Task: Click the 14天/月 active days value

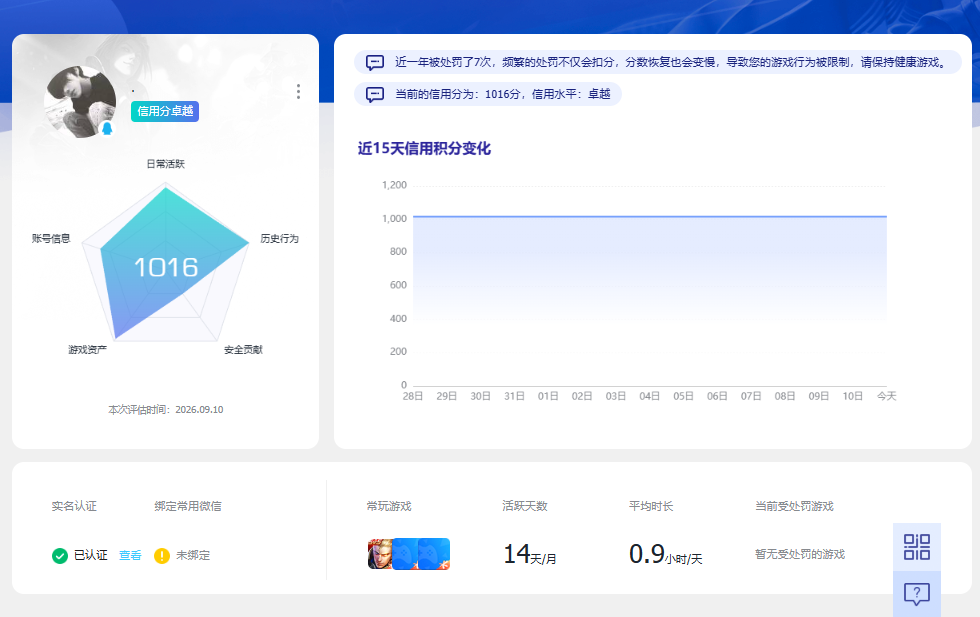Action: [x=529, y=554]
